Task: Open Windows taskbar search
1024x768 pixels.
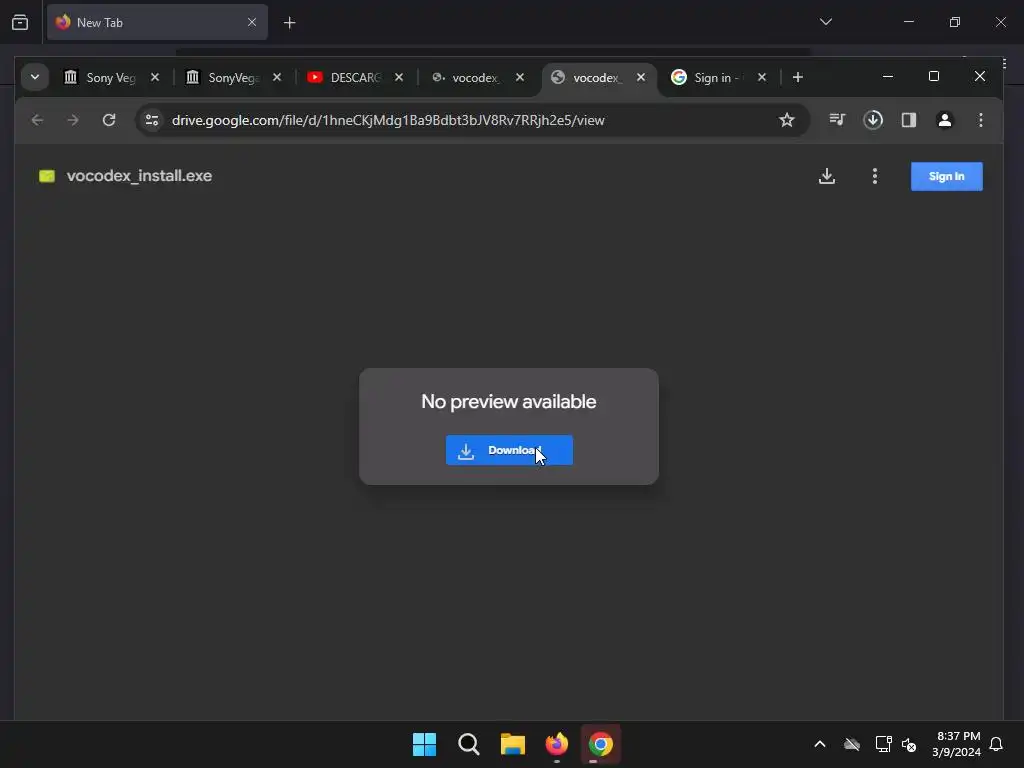Action: tap(469, 744)
